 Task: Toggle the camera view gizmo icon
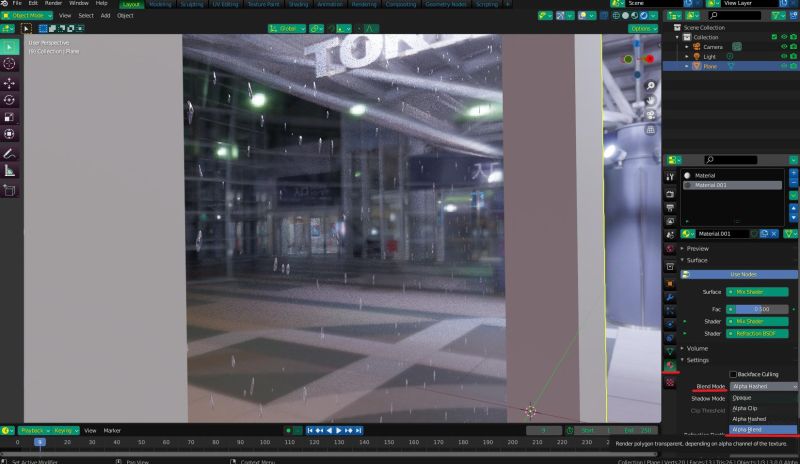click(x=651, y=115)
